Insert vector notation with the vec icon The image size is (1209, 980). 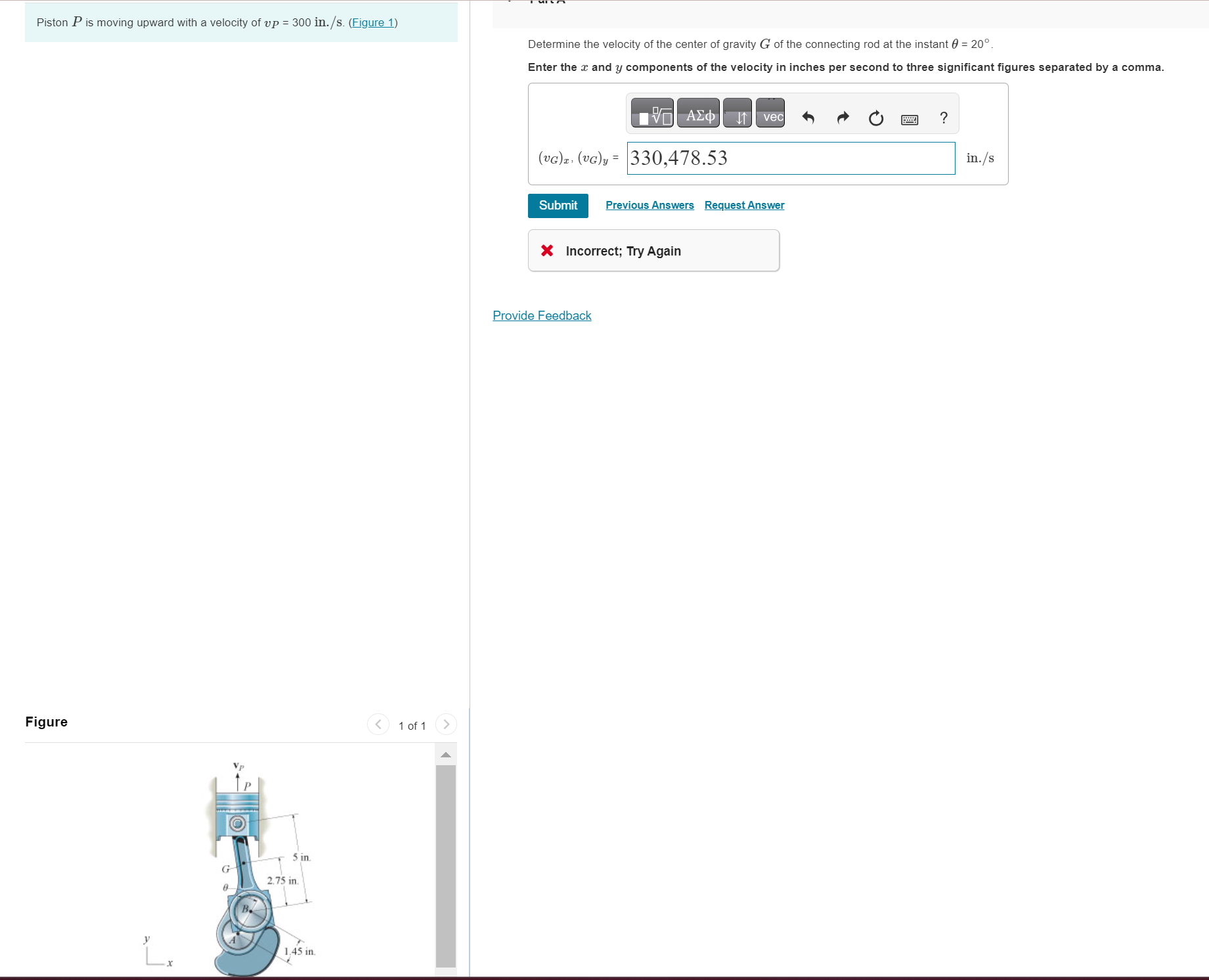point(770,113)
